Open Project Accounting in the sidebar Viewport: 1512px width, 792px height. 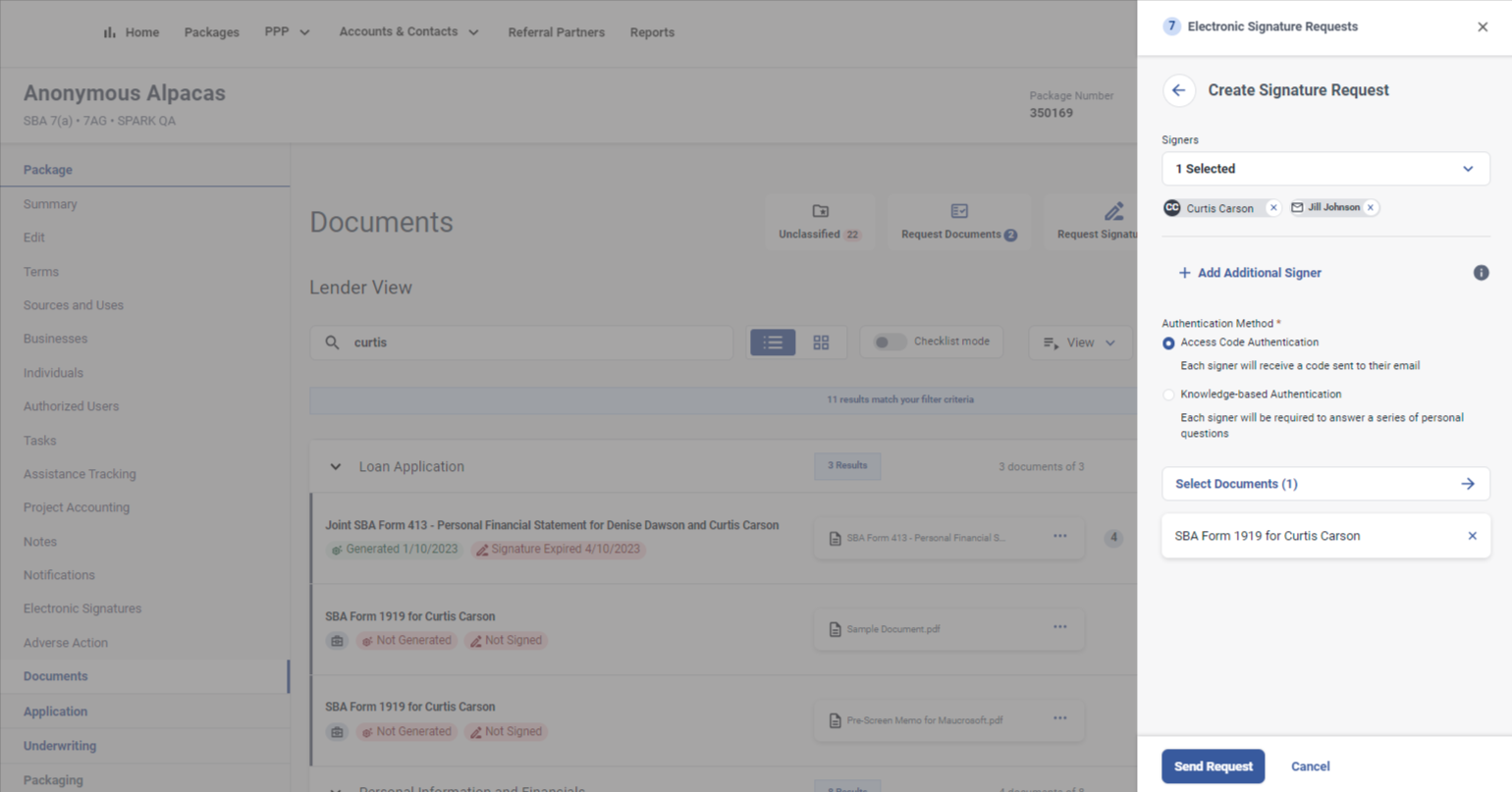[x=77, y=507]
